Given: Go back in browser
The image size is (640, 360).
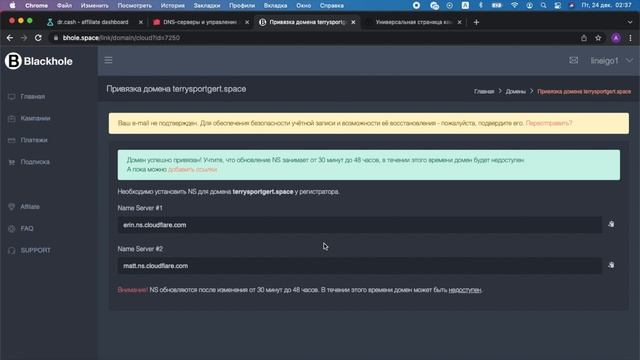Looking at the screenshot, I should click(10, 38).
